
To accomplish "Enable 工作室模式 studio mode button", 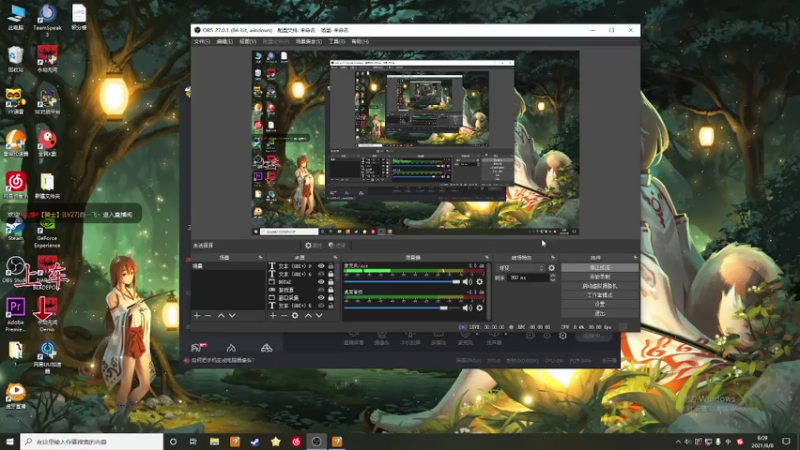I will pos(599,295).
